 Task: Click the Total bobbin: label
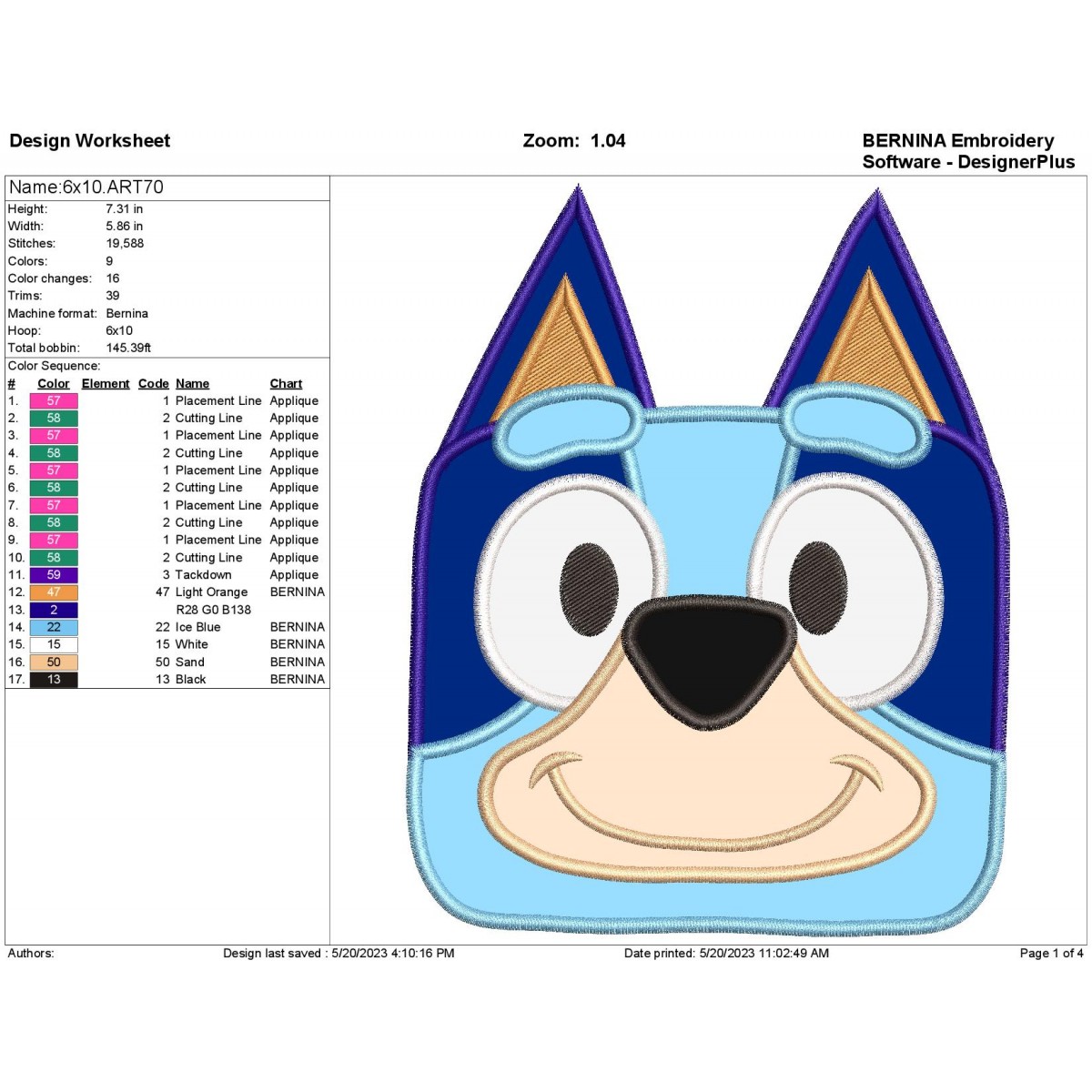[x=44, y=349]
